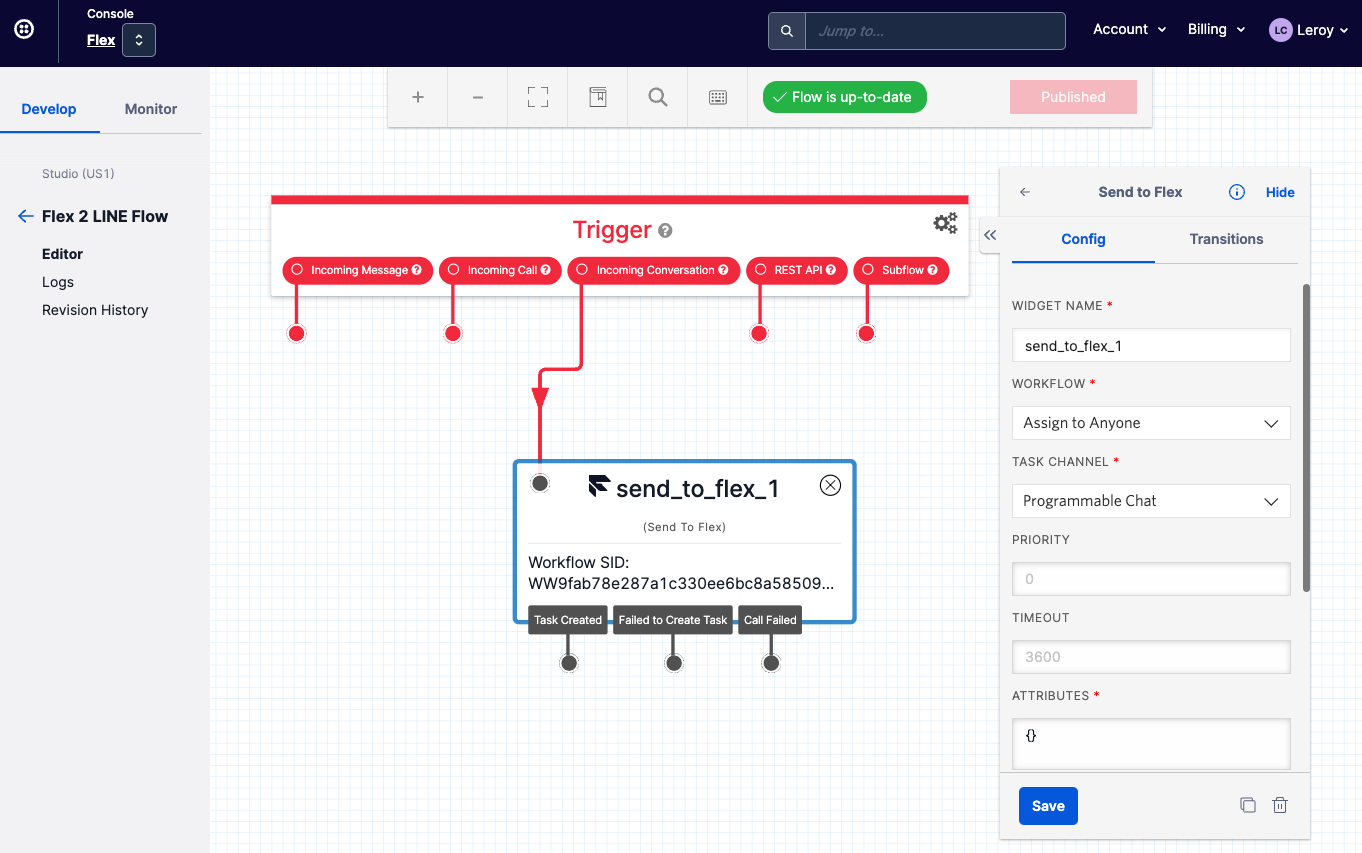
Task: Click the zoom in plus icon
Action: 418,97
